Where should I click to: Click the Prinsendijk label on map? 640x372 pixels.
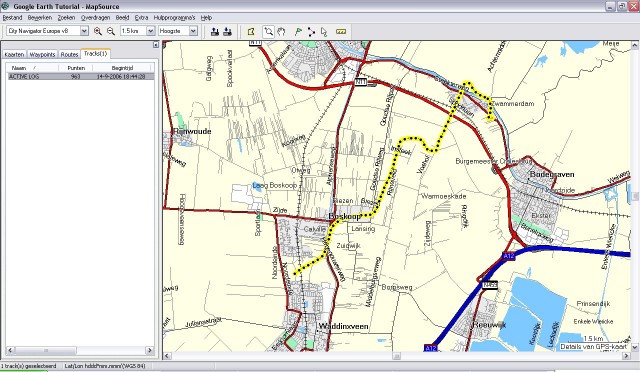click(x=593, y=304)
